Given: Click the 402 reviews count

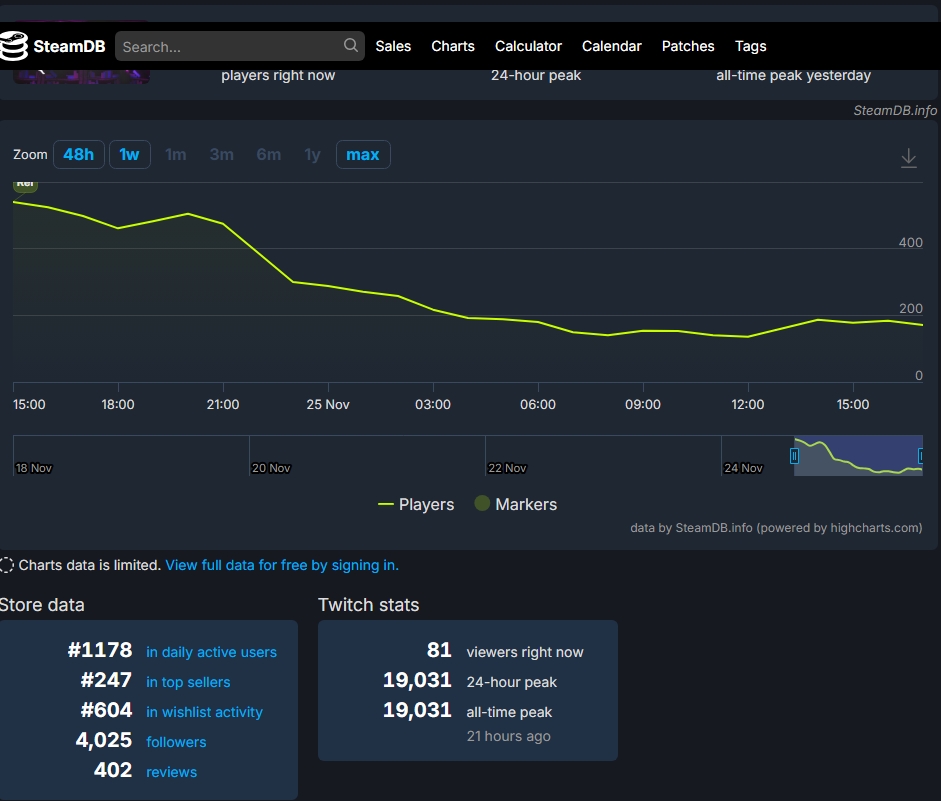Looking at the screenshot, I should 113,770.
